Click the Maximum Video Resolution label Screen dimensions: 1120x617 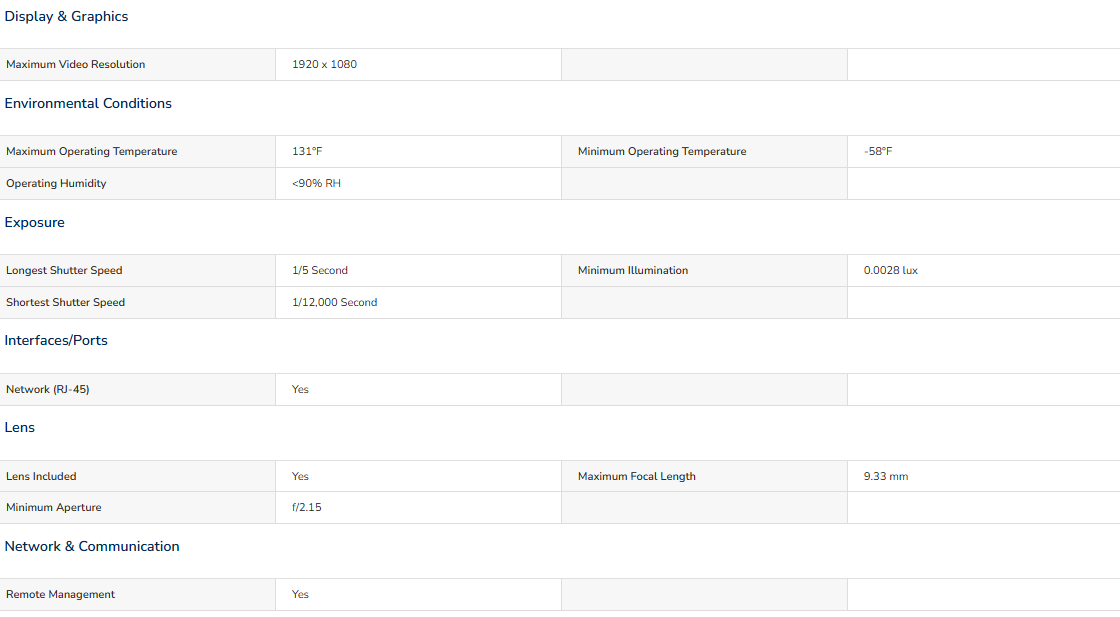(76, 65)
